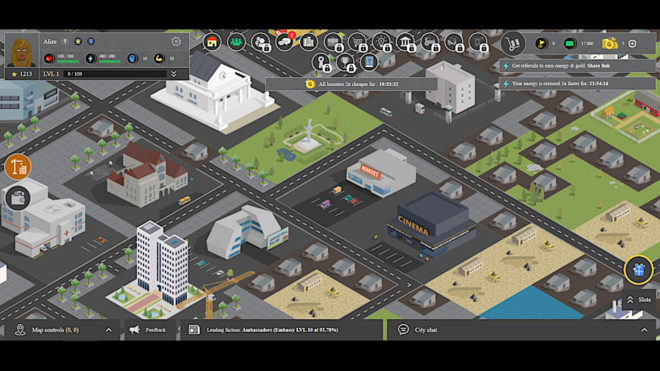Open chat messages icon with red badge
Viewport: 660px width, 371px height.
[285, 42]
